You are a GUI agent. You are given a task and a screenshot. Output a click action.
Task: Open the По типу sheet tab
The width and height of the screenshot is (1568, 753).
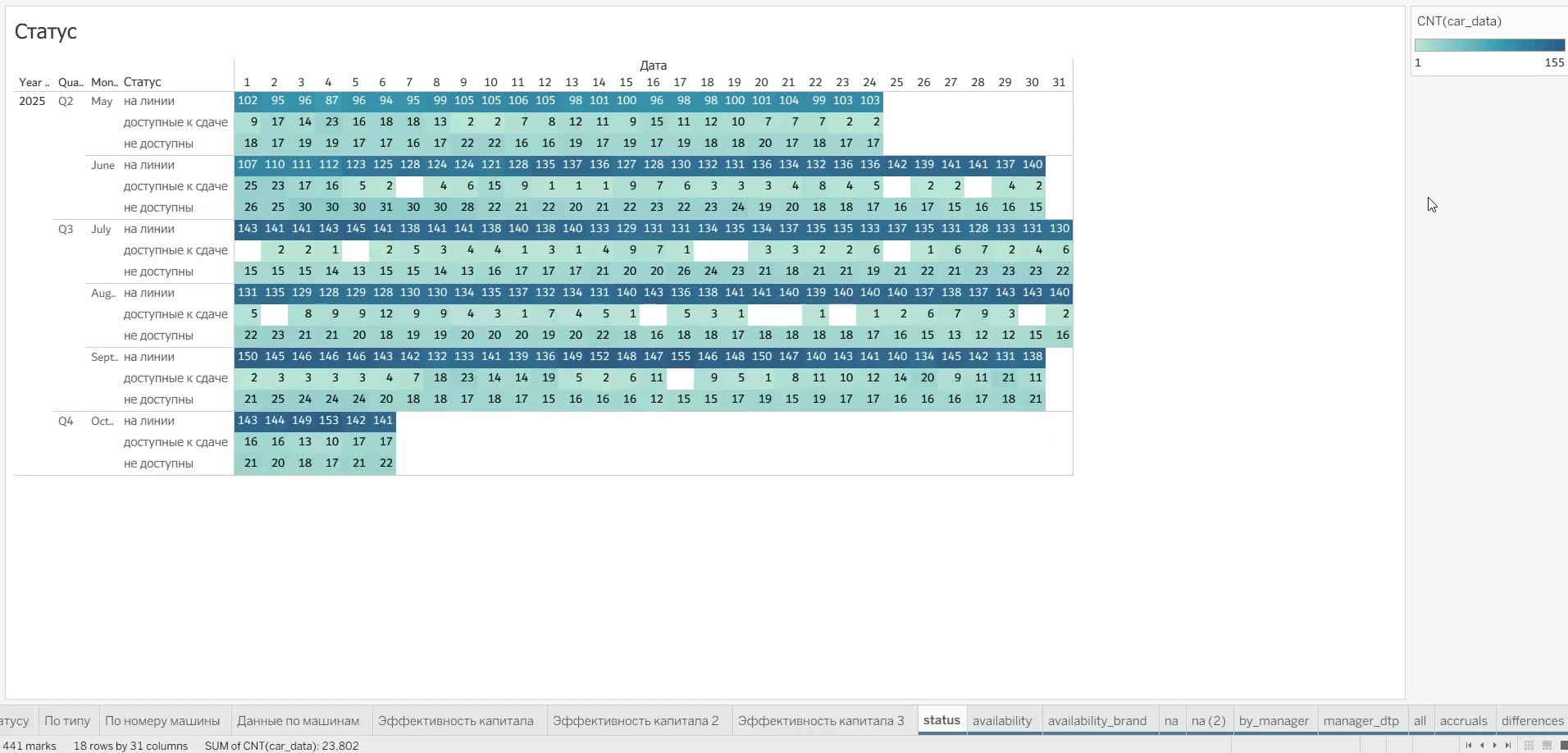coord(67,721)
